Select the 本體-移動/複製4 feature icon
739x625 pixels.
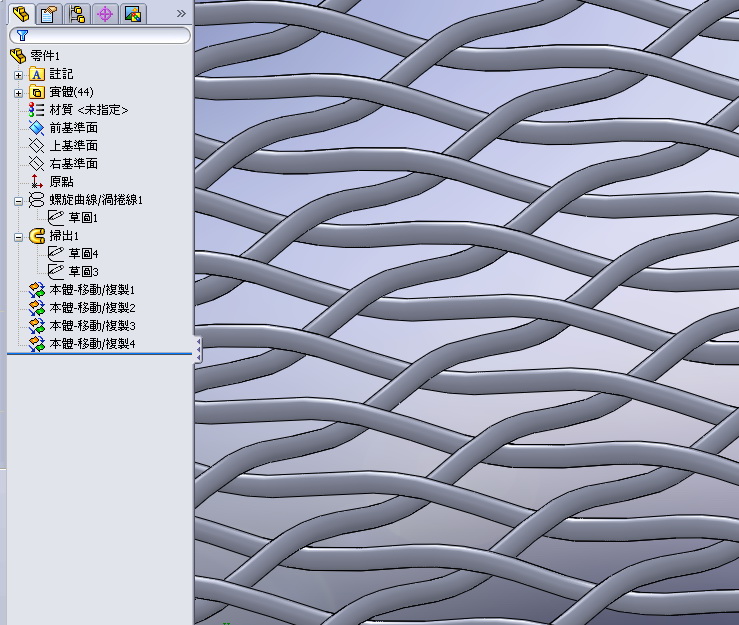coord(37,344)
